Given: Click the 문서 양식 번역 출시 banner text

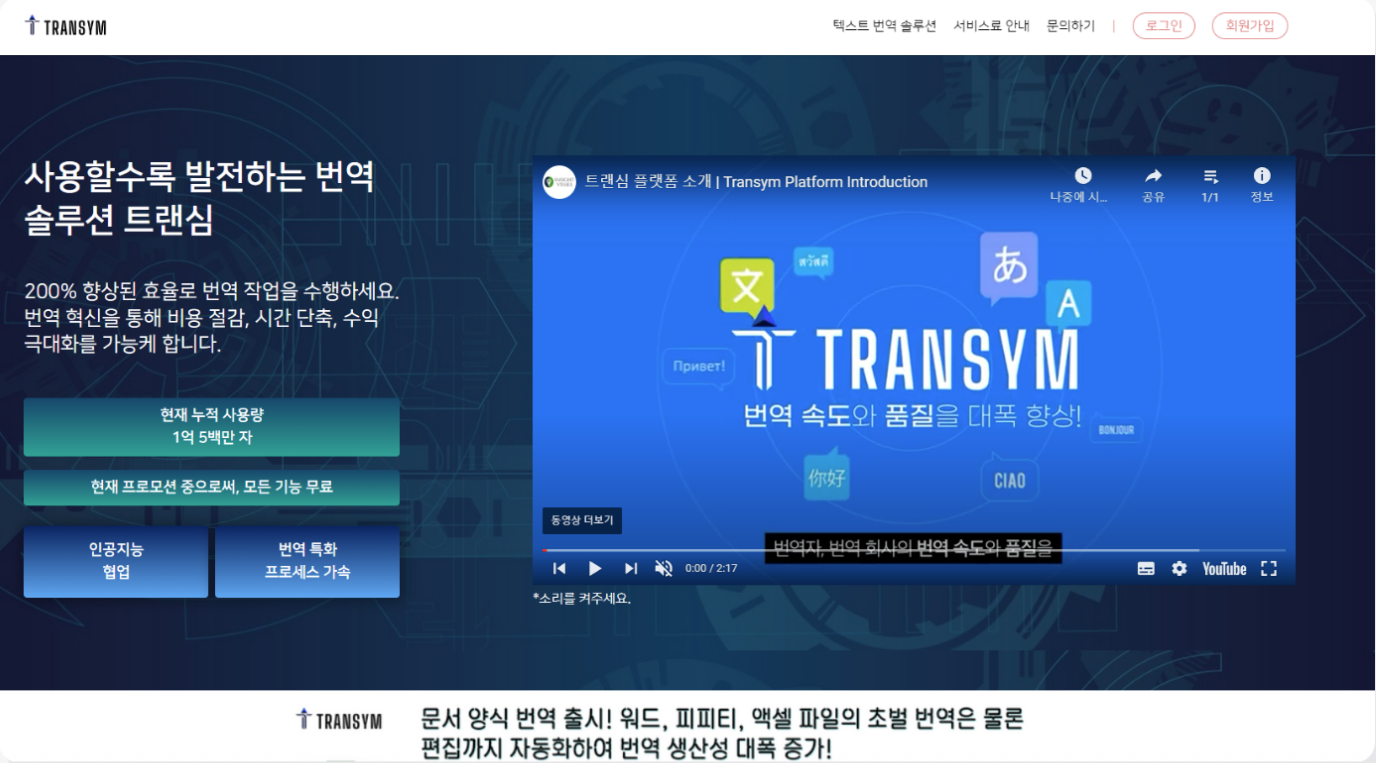Looking at the screenshot, I should tap(722, 733).
